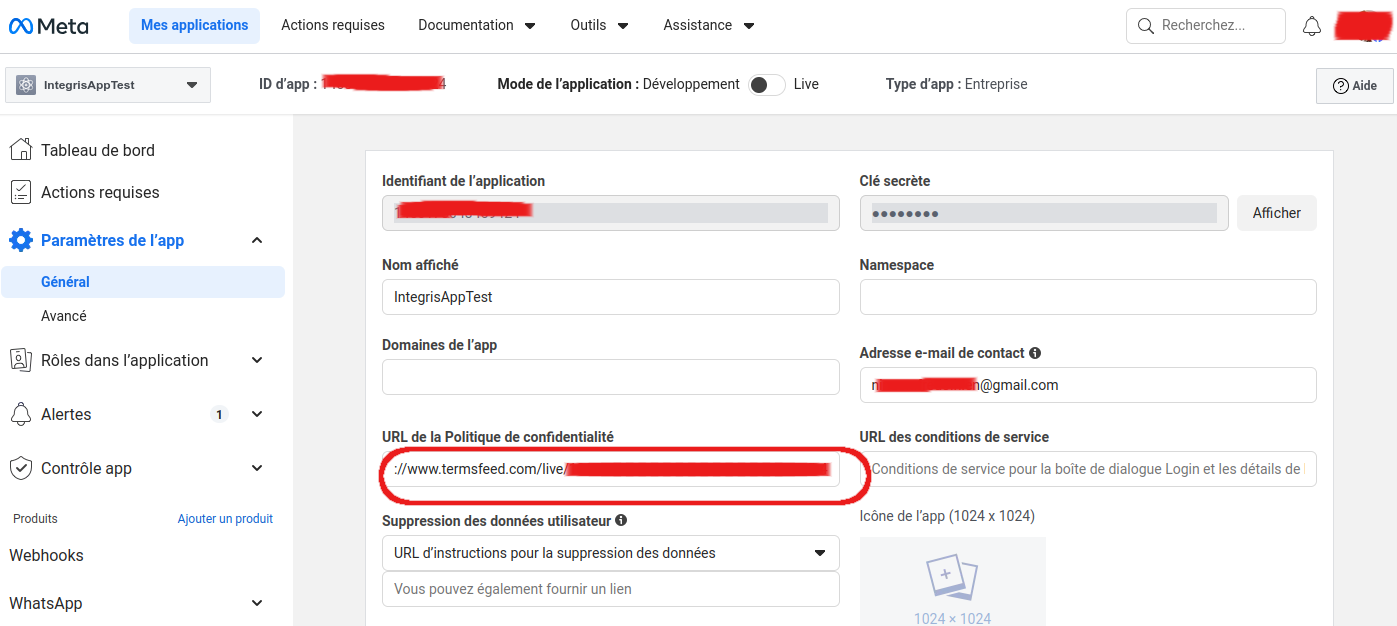1397x626 pixels.
Task: Click the Aide help button
Action: pyautogui.click(x=1355, y=86)
